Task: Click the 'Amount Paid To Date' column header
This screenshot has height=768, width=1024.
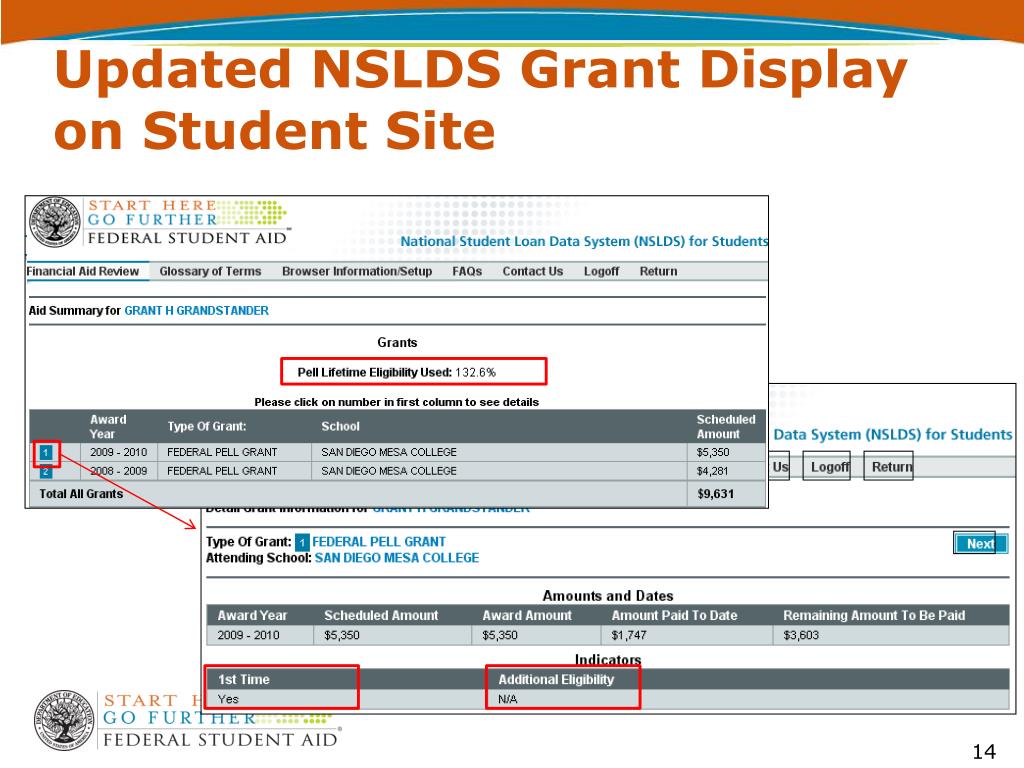Action: tap(675, 615)
